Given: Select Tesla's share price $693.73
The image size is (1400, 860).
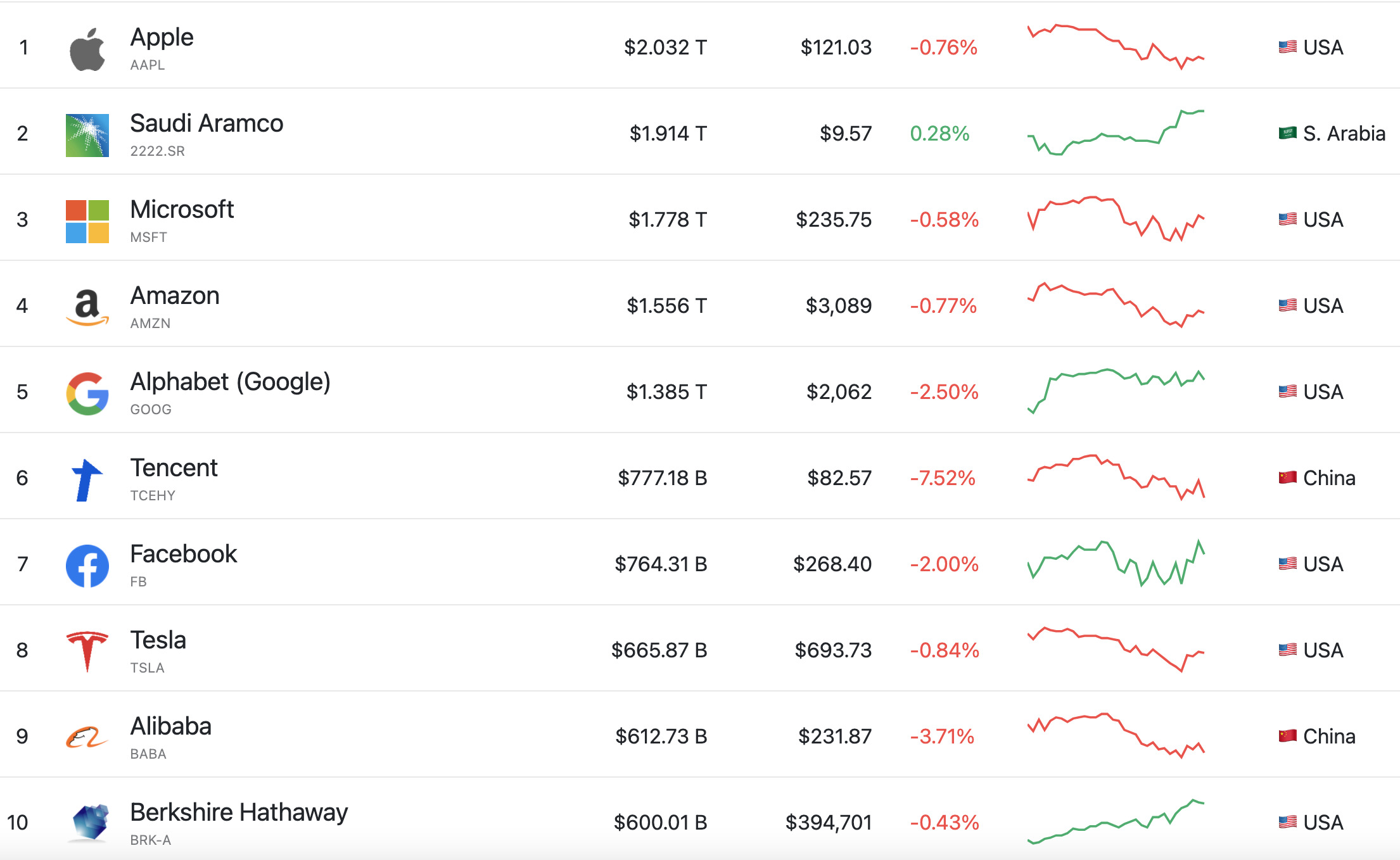Looking at the screenshot, I should [833, 650].
